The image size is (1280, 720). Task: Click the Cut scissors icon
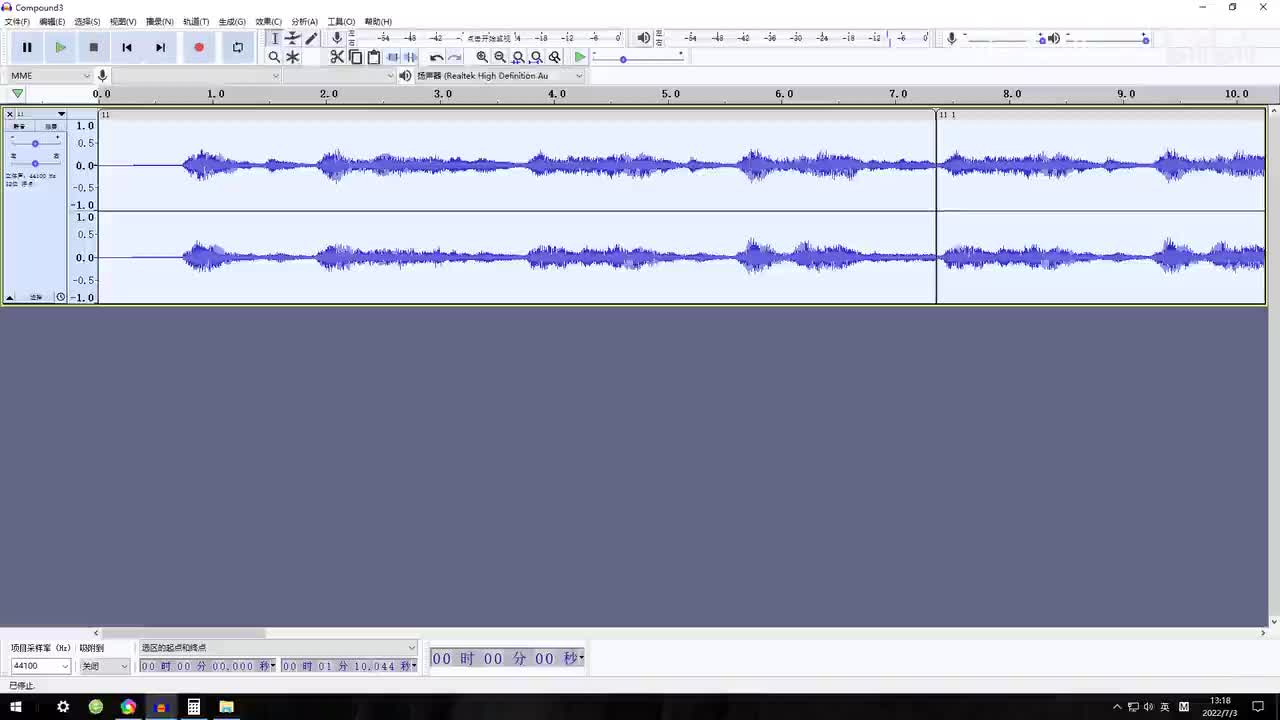[x=337, y=57]
